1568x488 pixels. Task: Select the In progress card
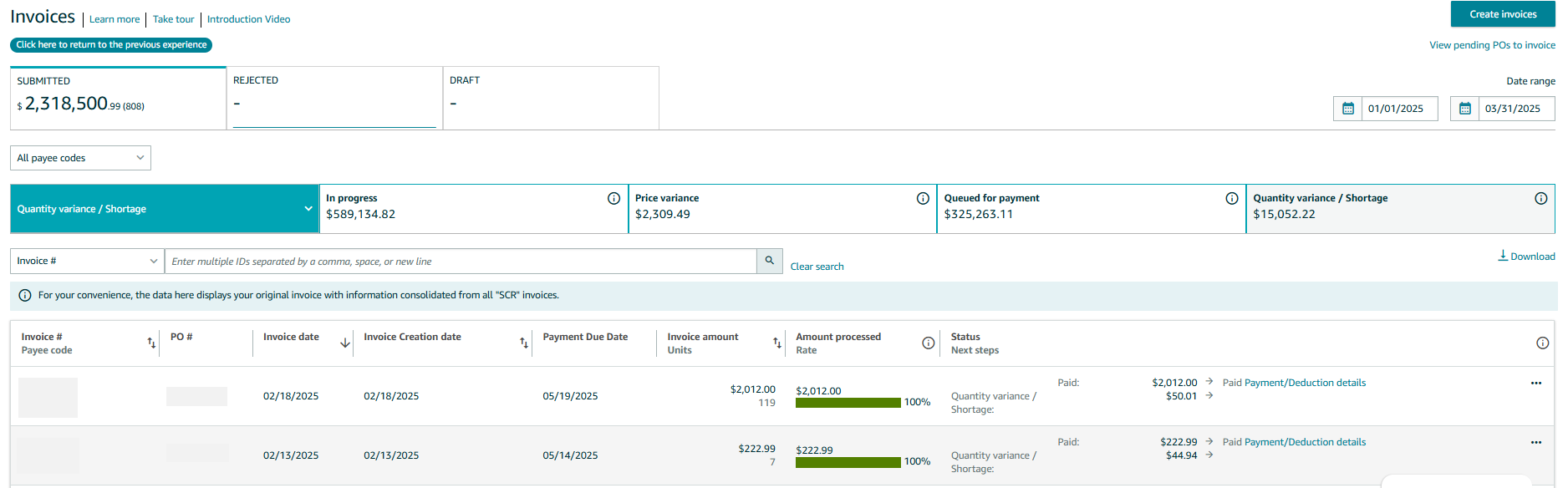(473, 209)
